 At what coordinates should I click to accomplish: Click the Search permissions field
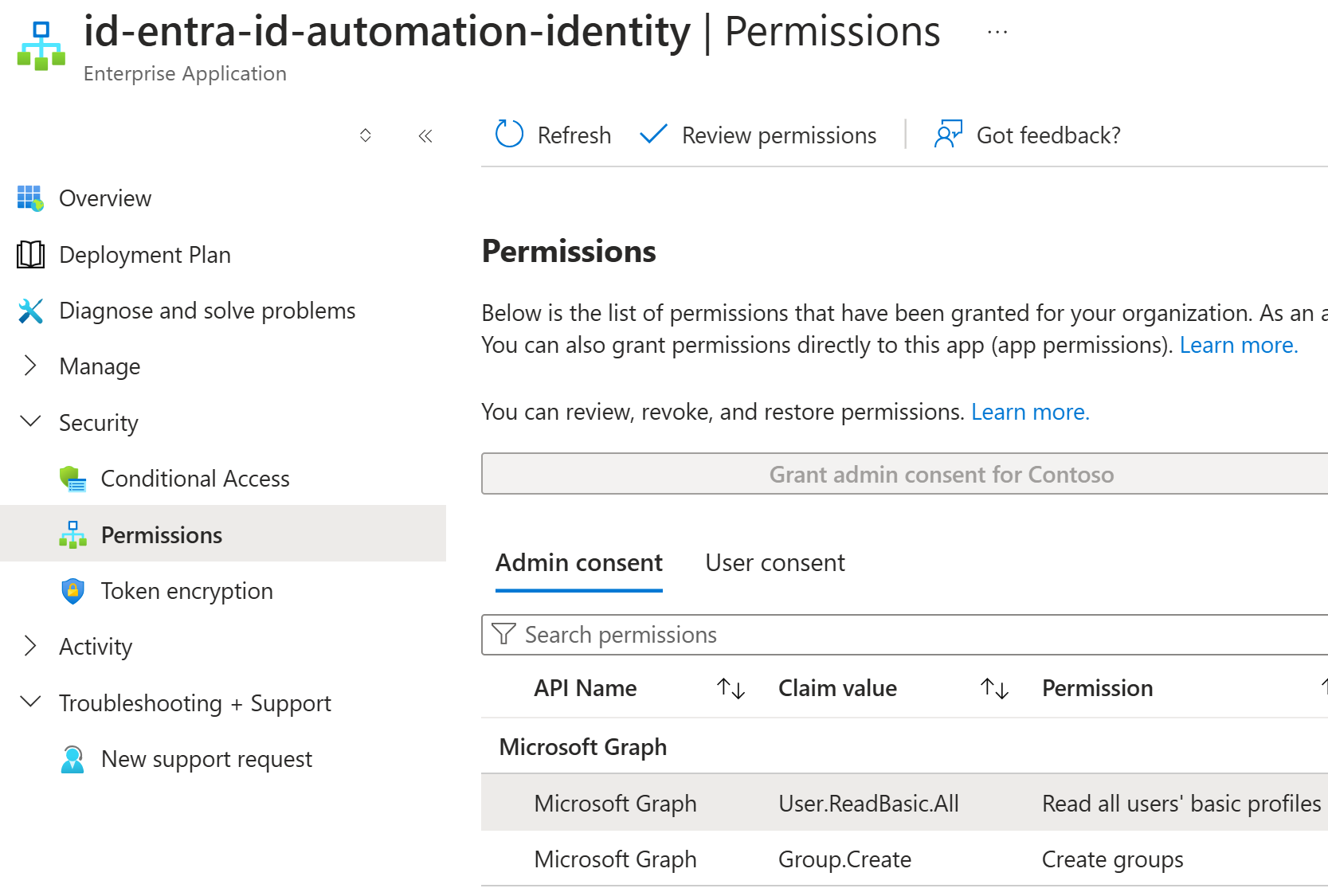pos(904,635)
